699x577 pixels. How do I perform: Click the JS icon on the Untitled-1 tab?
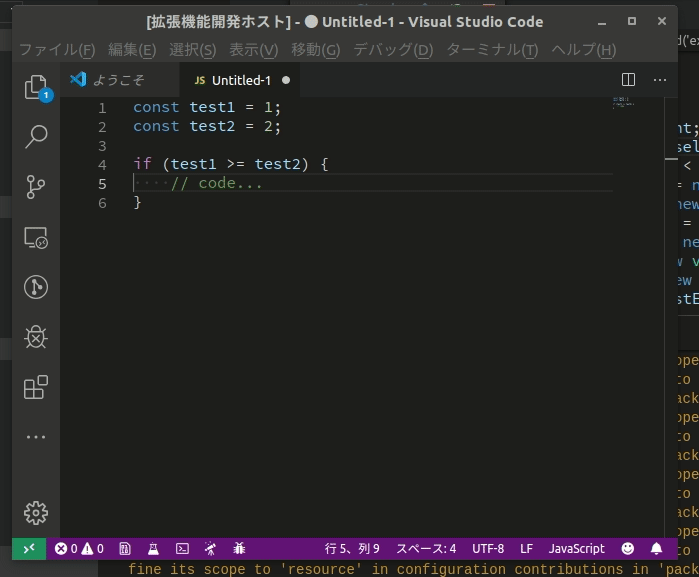200,80
